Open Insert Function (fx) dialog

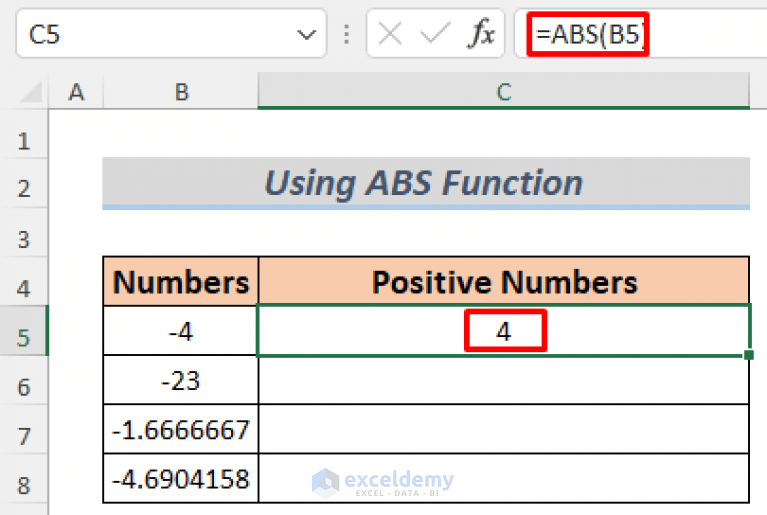481,34
